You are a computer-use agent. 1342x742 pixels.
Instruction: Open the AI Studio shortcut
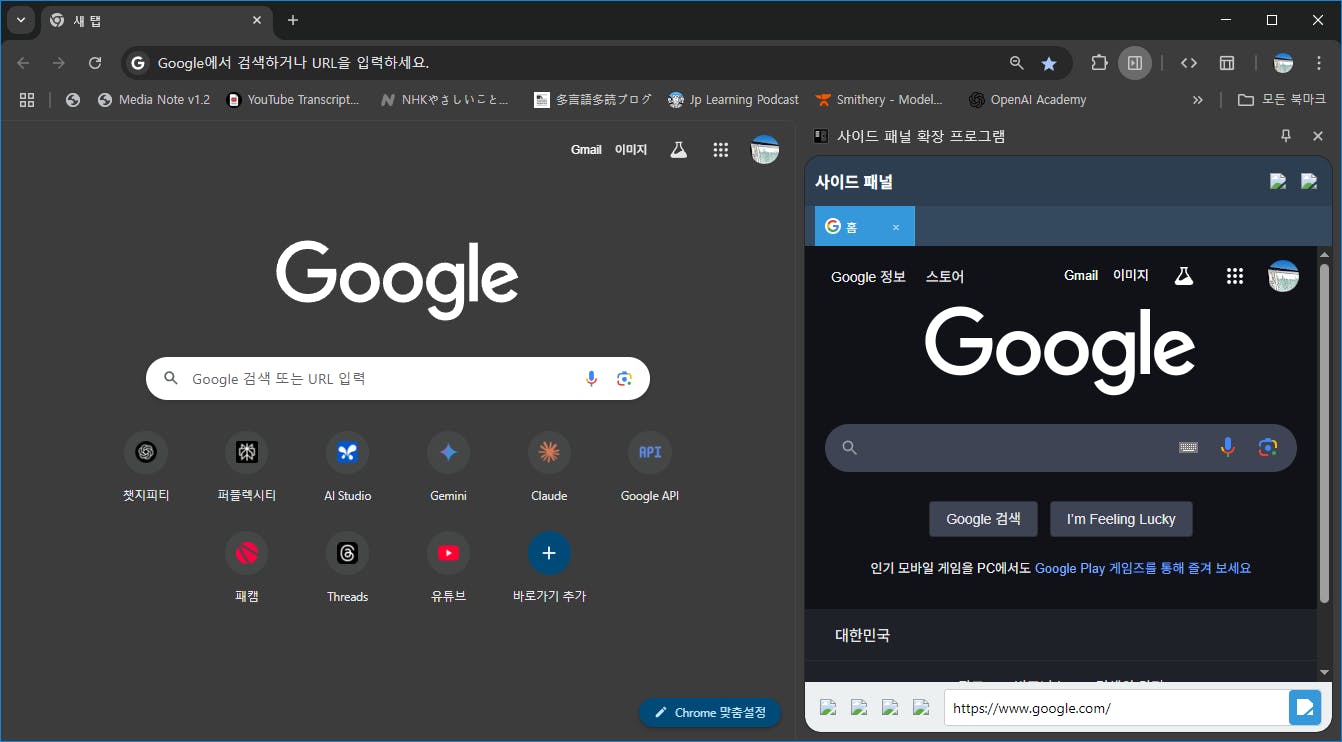[347, 468]
